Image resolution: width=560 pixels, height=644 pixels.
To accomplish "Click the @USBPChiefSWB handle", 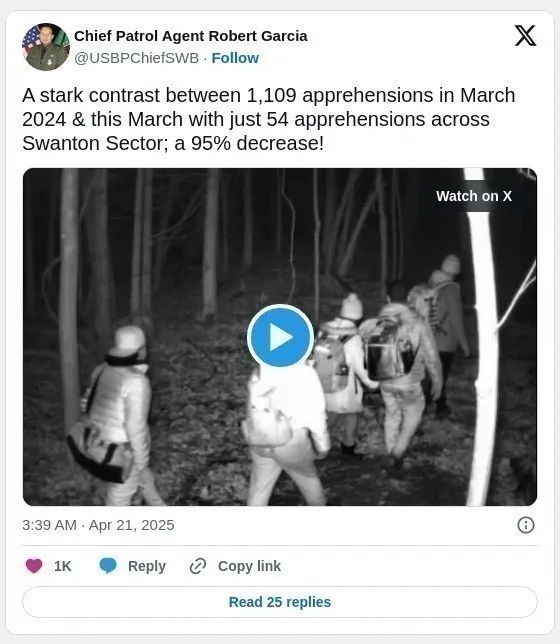I will [x=136, y=58].
